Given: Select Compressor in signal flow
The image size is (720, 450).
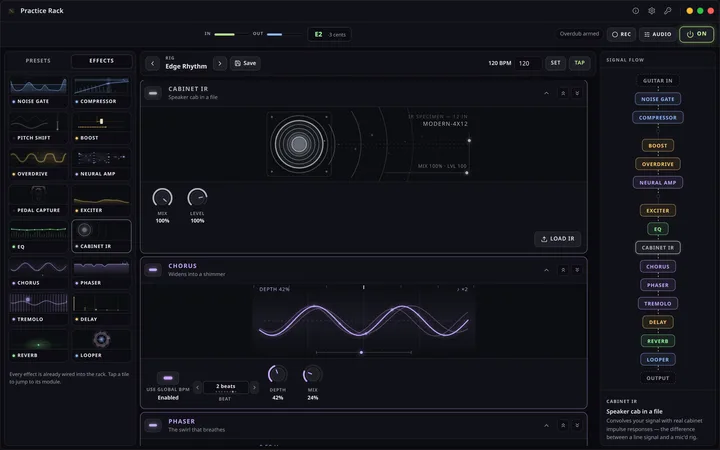Looking at the screenshot, I should (x=658, y=118).
